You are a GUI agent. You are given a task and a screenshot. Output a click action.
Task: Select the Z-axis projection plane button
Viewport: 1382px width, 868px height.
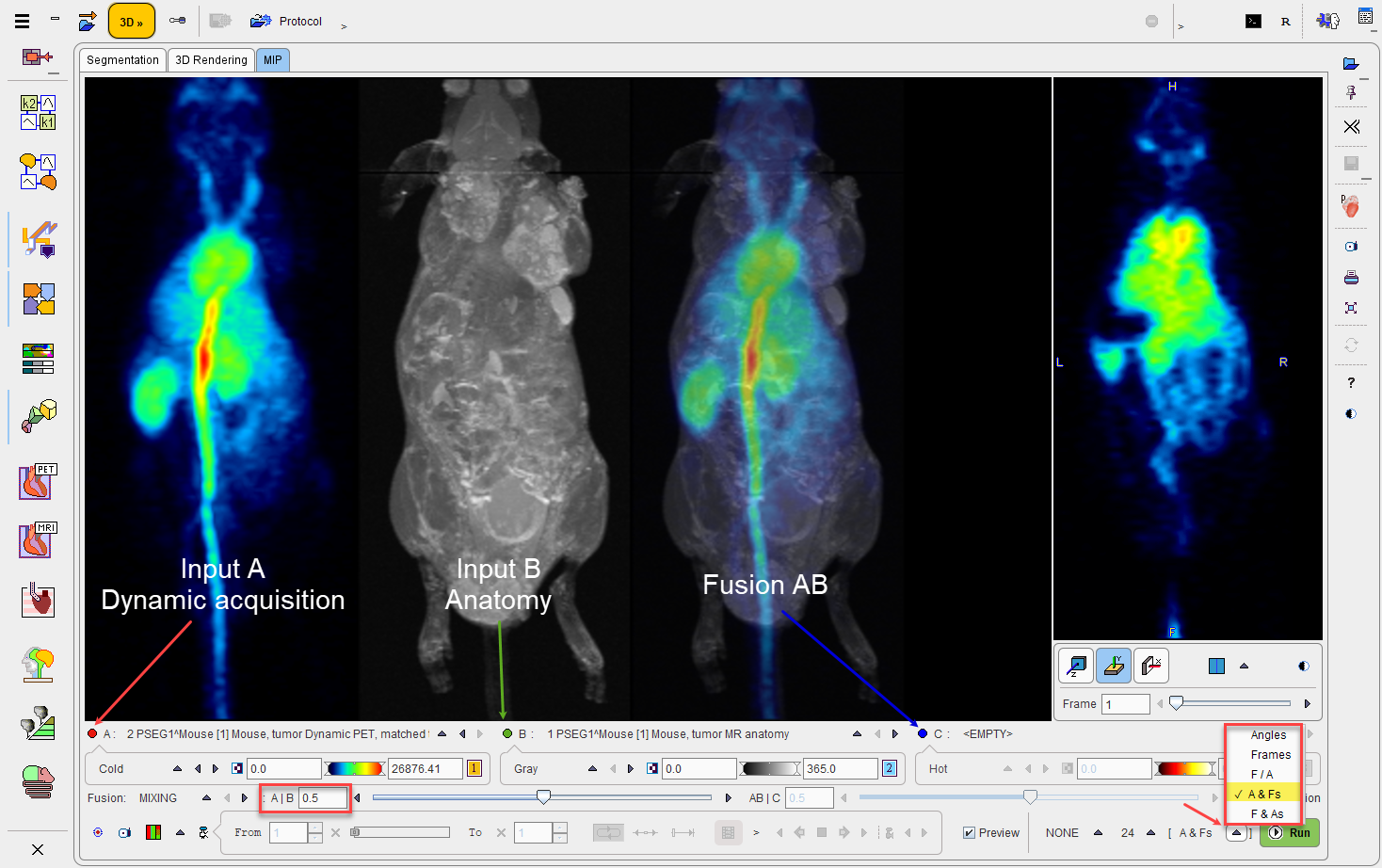[1075, 666]
